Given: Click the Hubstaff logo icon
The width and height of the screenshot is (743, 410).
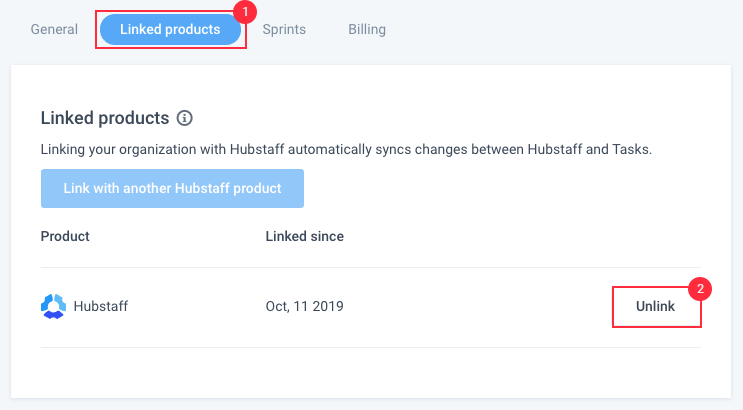Looking at the screenshot, I should click(x=53, y=306).
